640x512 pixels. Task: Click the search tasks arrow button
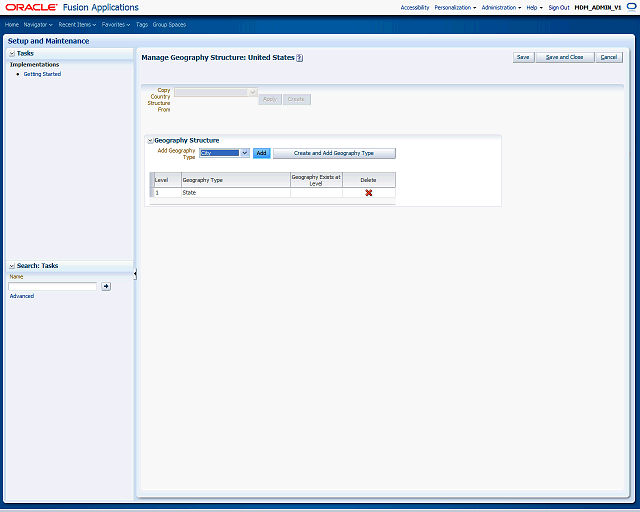tap(106, 286)
